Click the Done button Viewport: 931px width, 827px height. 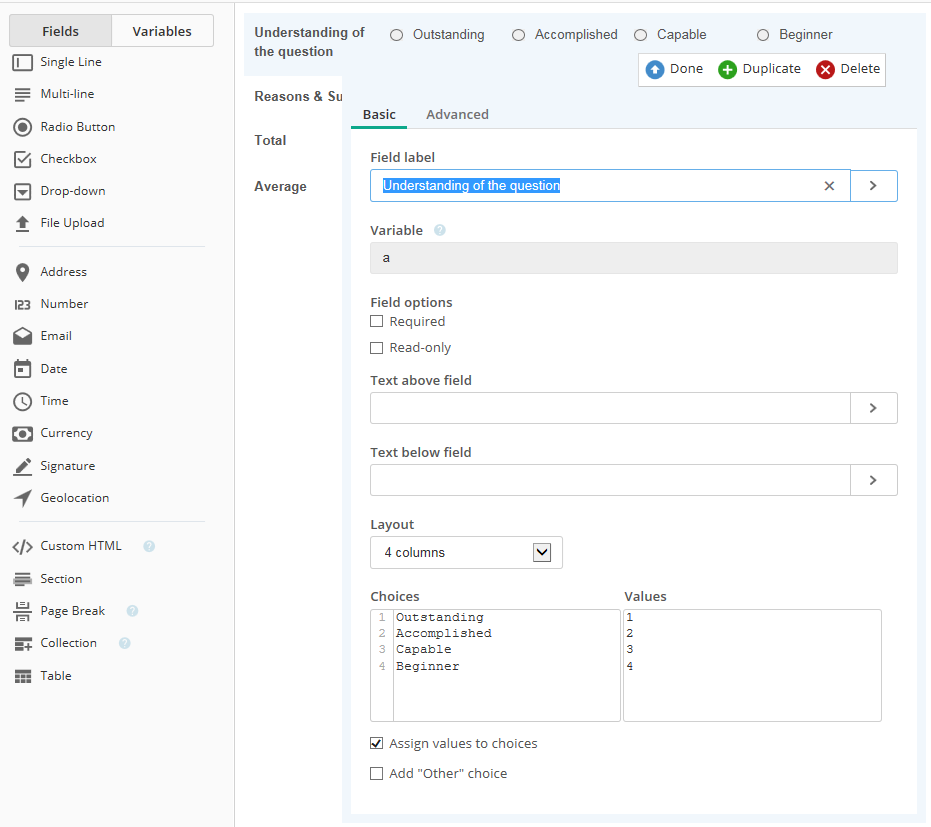[x=674, y=69]
